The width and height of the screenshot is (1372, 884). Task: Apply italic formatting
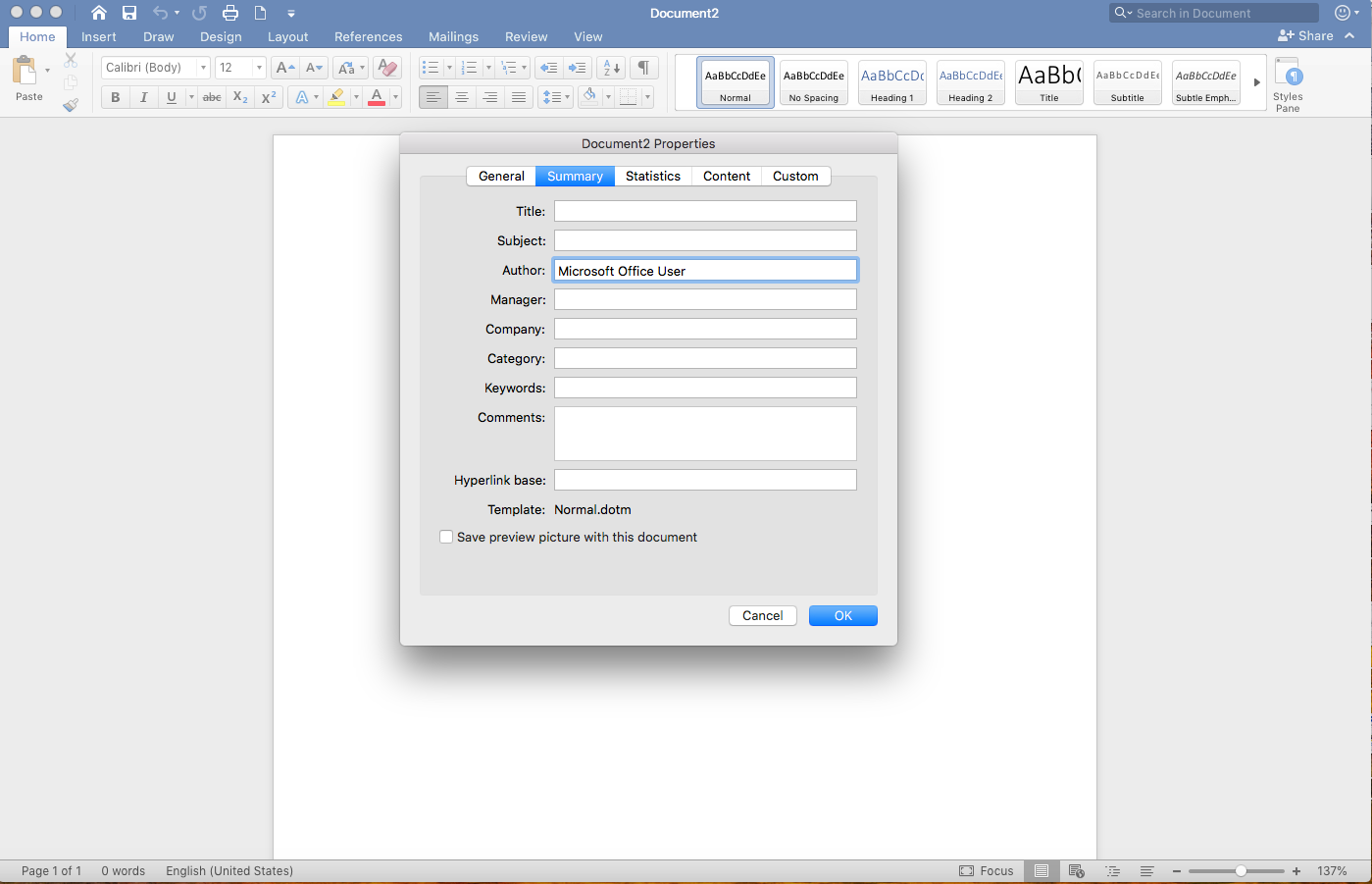pyautogui.click(x=141, y=97)
